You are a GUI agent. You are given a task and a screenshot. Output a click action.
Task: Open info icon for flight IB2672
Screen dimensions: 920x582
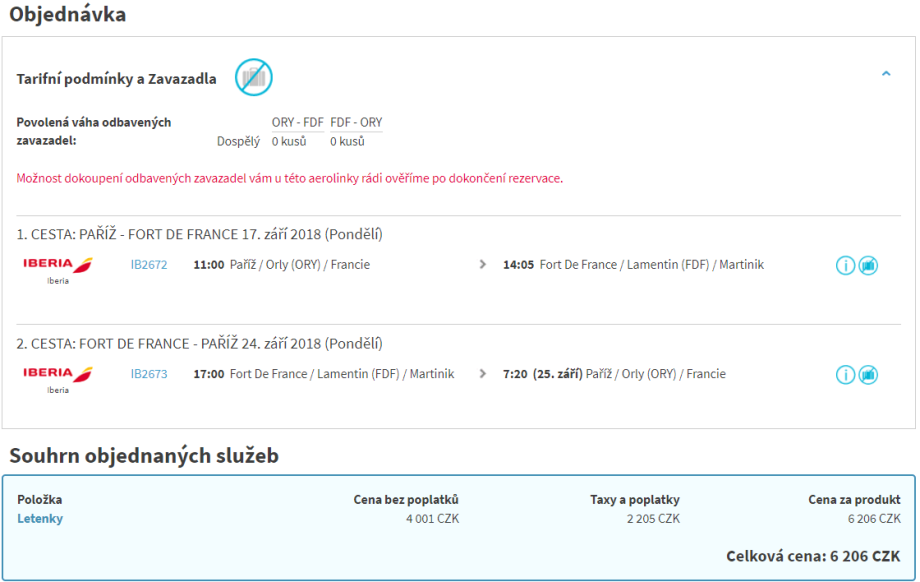pyautogui.click(x=846, y=266)
